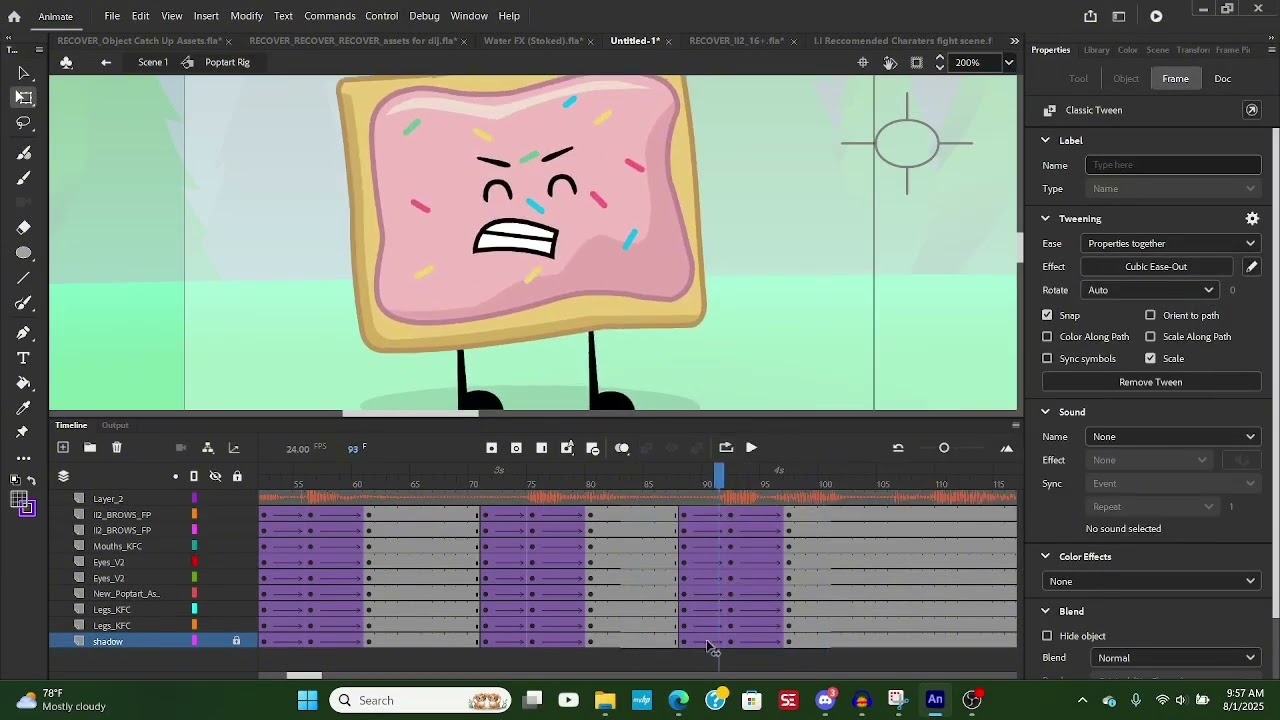Unlock the shadow layer

click(x=237, y=641)
